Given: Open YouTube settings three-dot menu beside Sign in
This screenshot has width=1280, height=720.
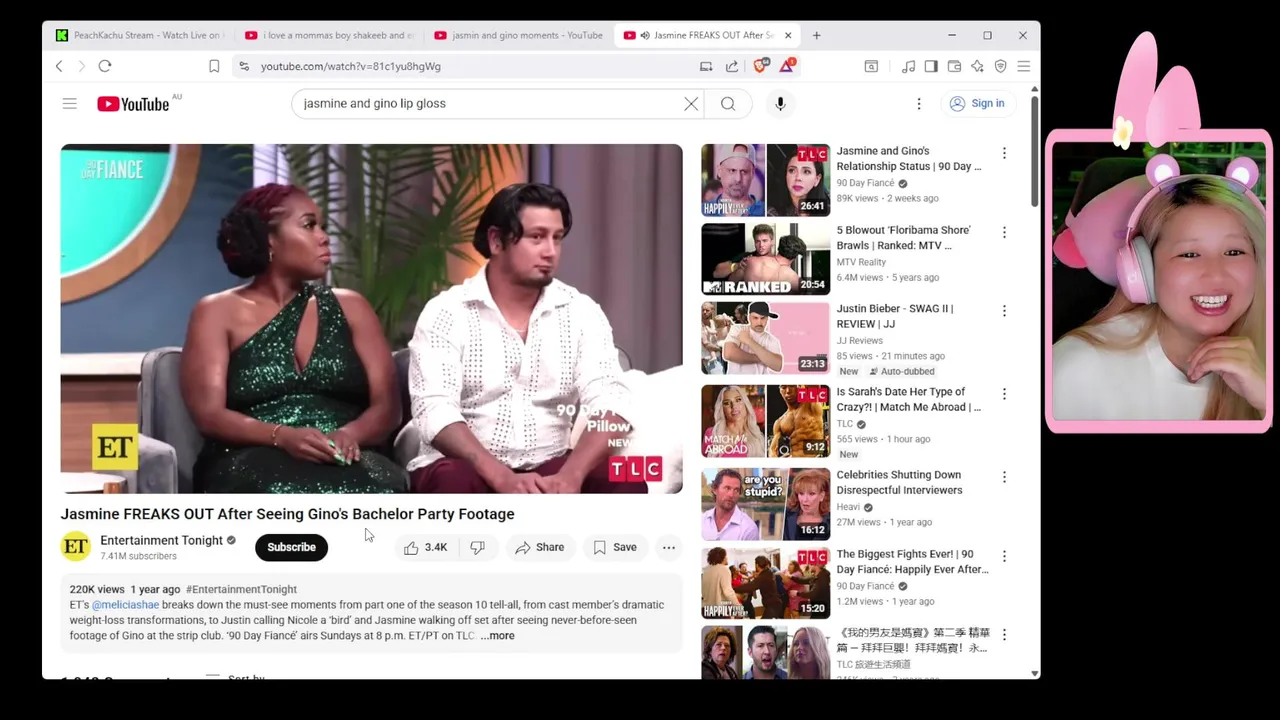Looking at the screenshot, I should [919, 103].
